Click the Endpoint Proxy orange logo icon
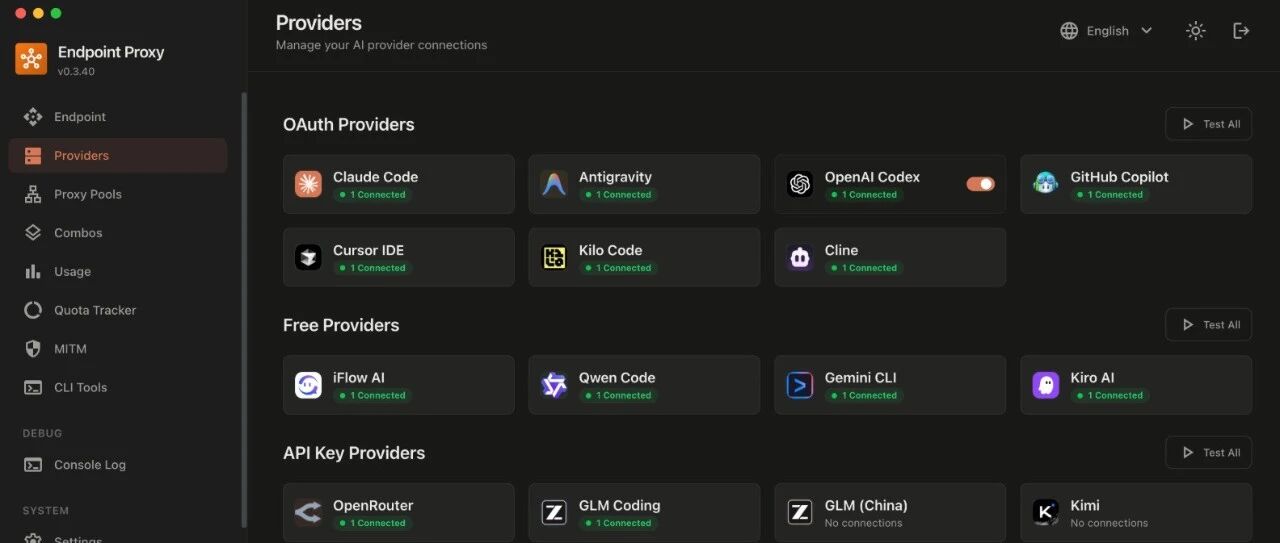 (x=31, y=59)
